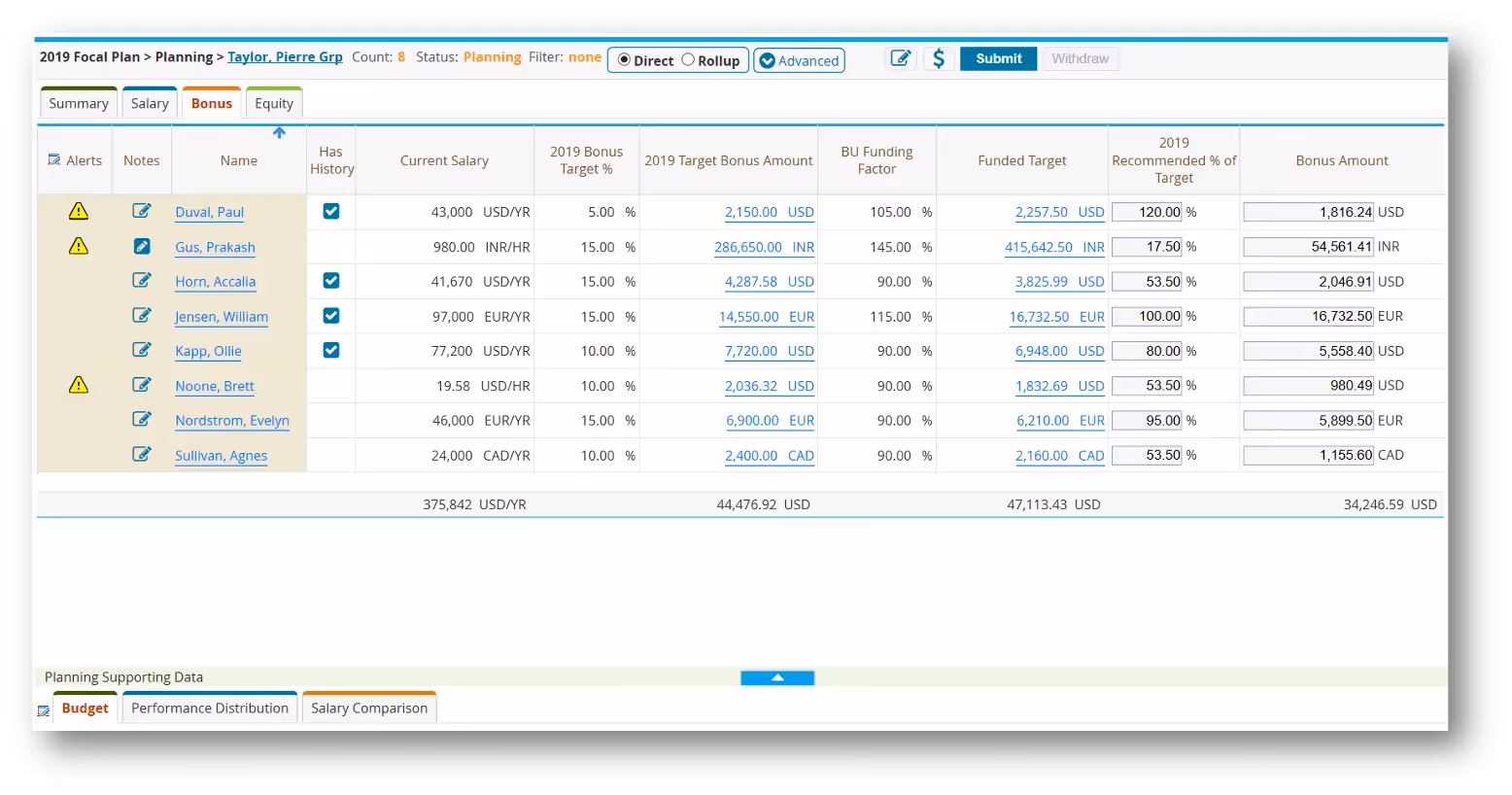This screenshot has width=1512, height=795.
Task: Click the dollar sign currency icon
Action: pyautogui.click(x=938, y=58)
